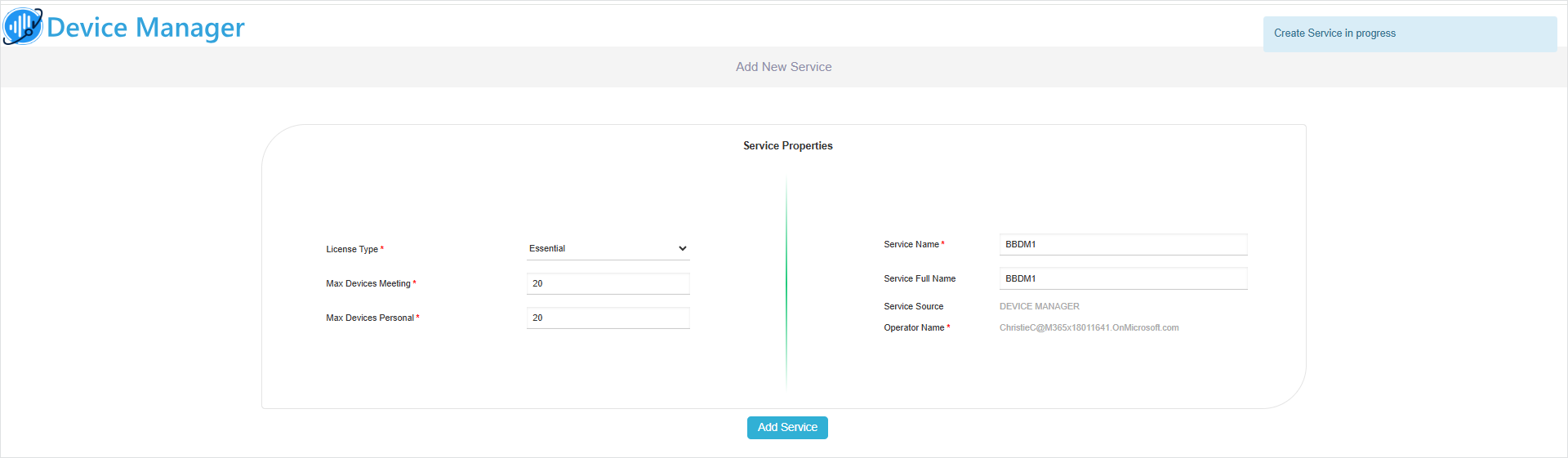Click the Service Name label
This screenshot has height=458, width=1568.
[x=911, y=244]
